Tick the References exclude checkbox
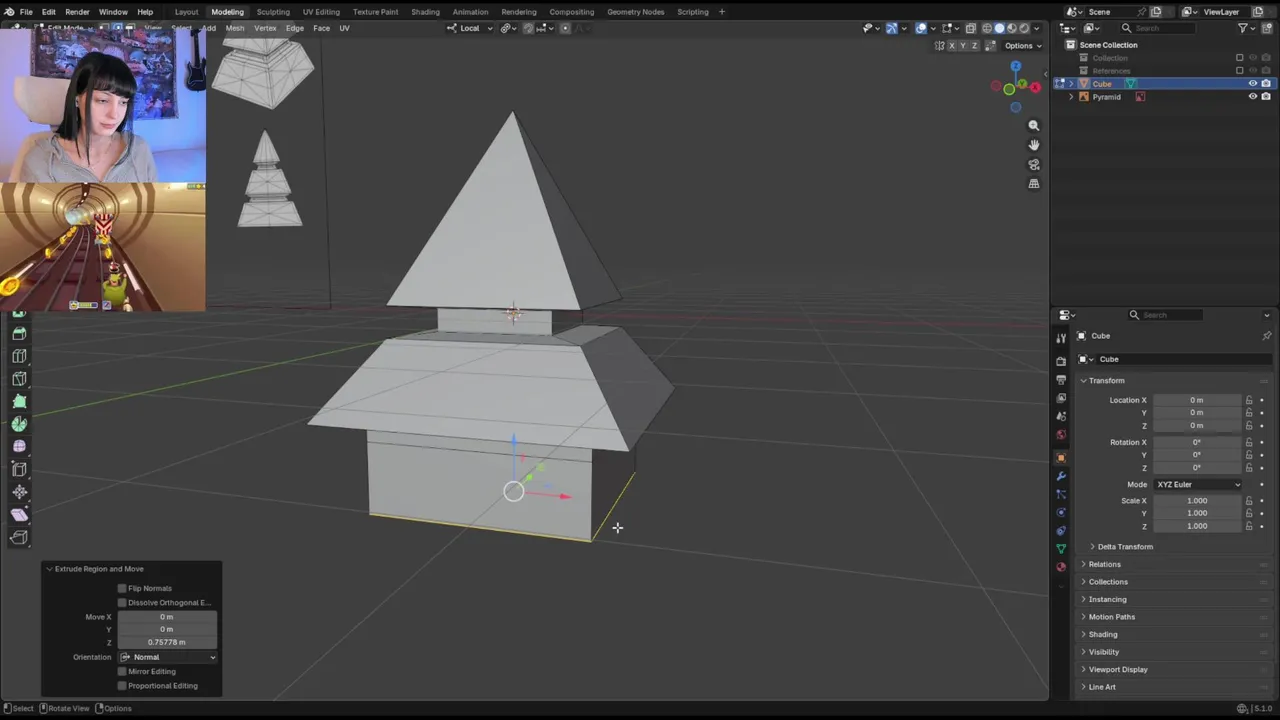This screenshot has height=720, width=1280. click(1240, 71)
